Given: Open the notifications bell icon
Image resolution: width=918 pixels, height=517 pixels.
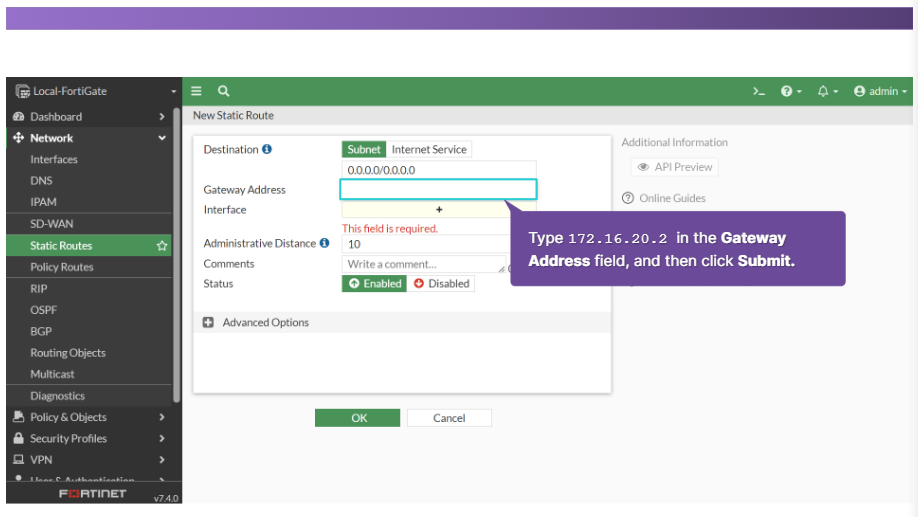Looking at the screenshot, I should point(823,91).
